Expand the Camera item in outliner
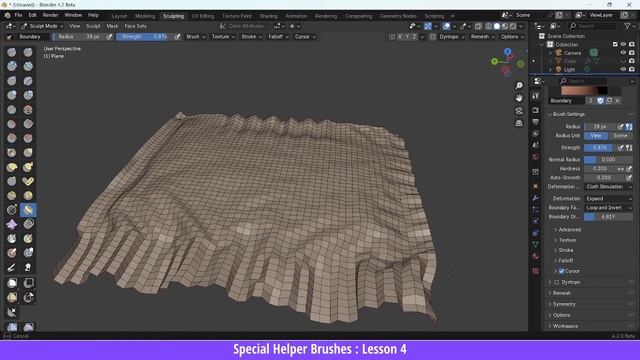 [x=550, y=53]
